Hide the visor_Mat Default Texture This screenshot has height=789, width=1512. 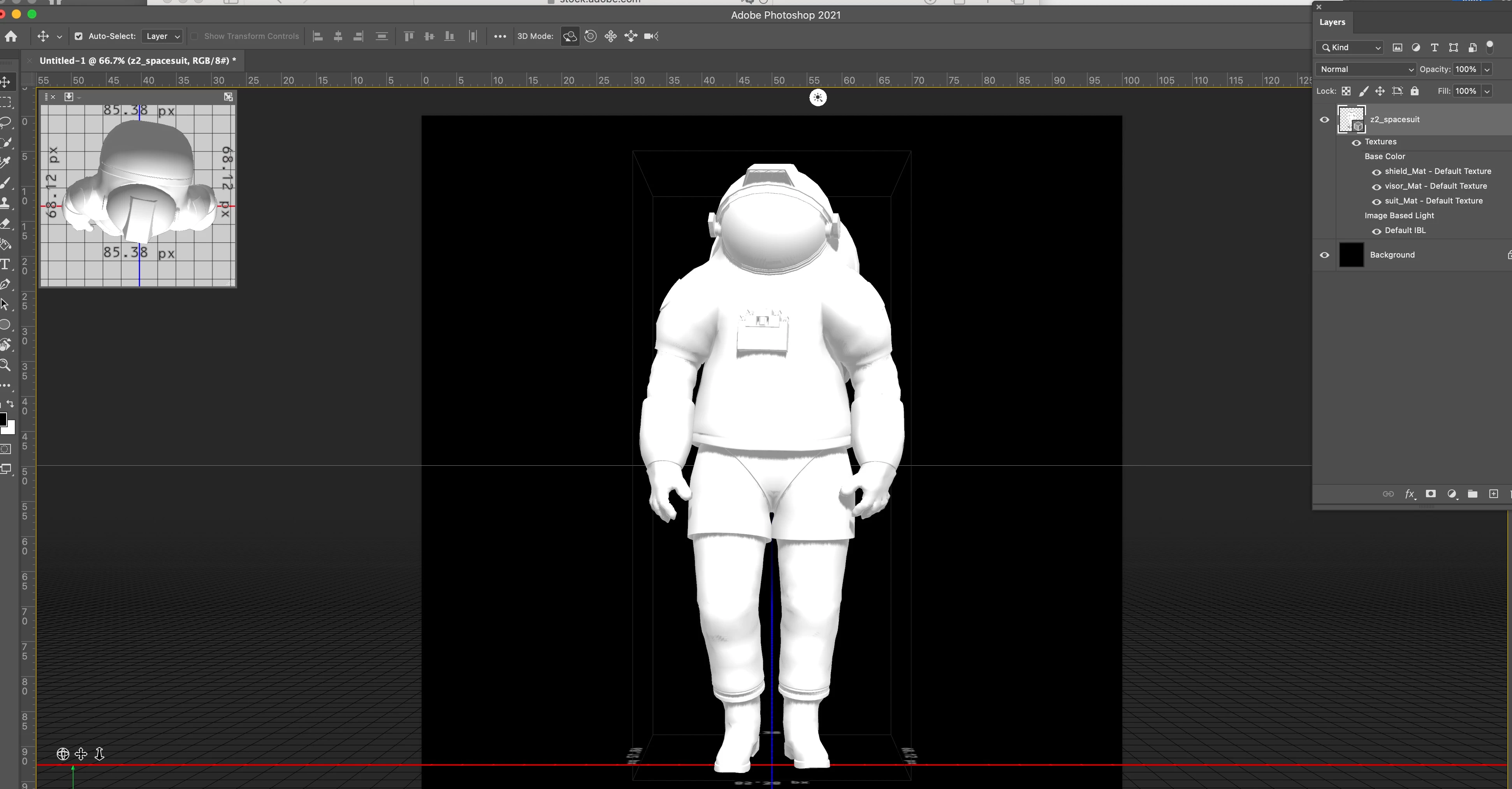tap(1376, 186)
